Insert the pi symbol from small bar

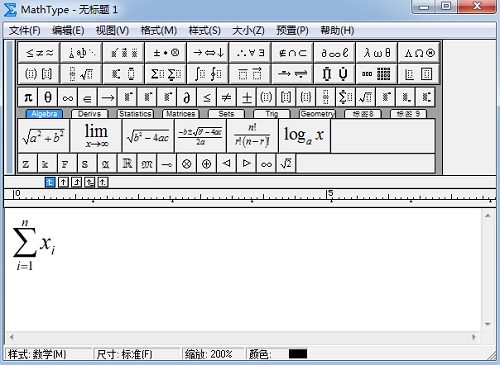point(28,97)
